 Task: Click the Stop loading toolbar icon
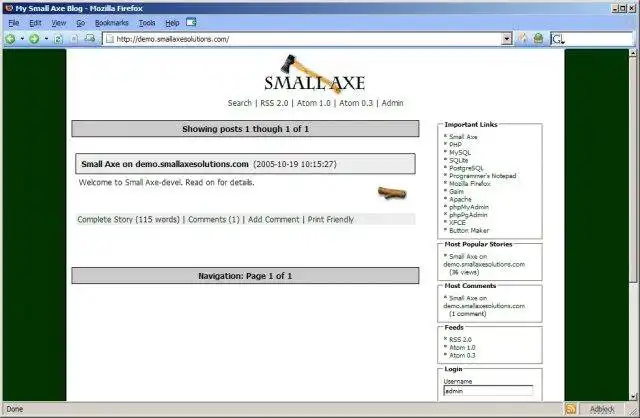point(74,39)
